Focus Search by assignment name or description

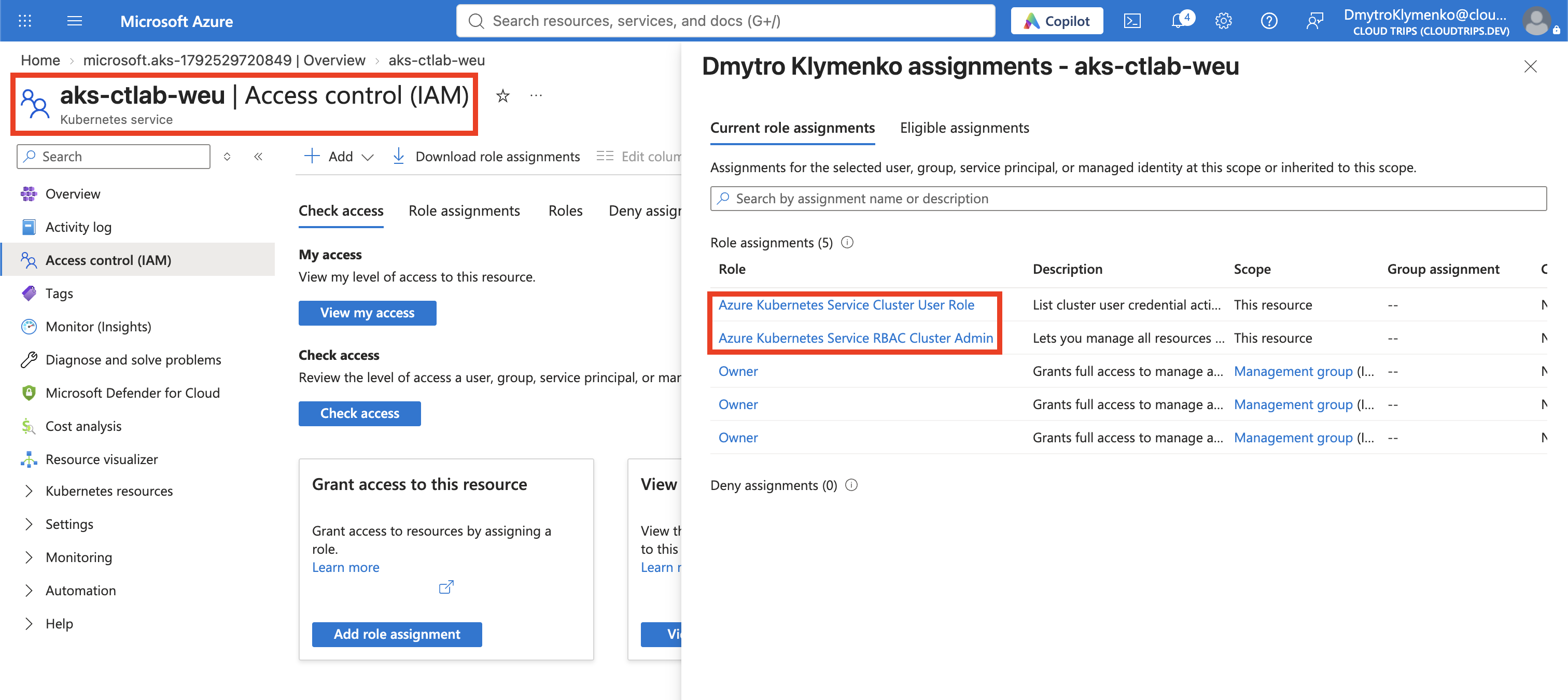click(x=1128, y=199)
